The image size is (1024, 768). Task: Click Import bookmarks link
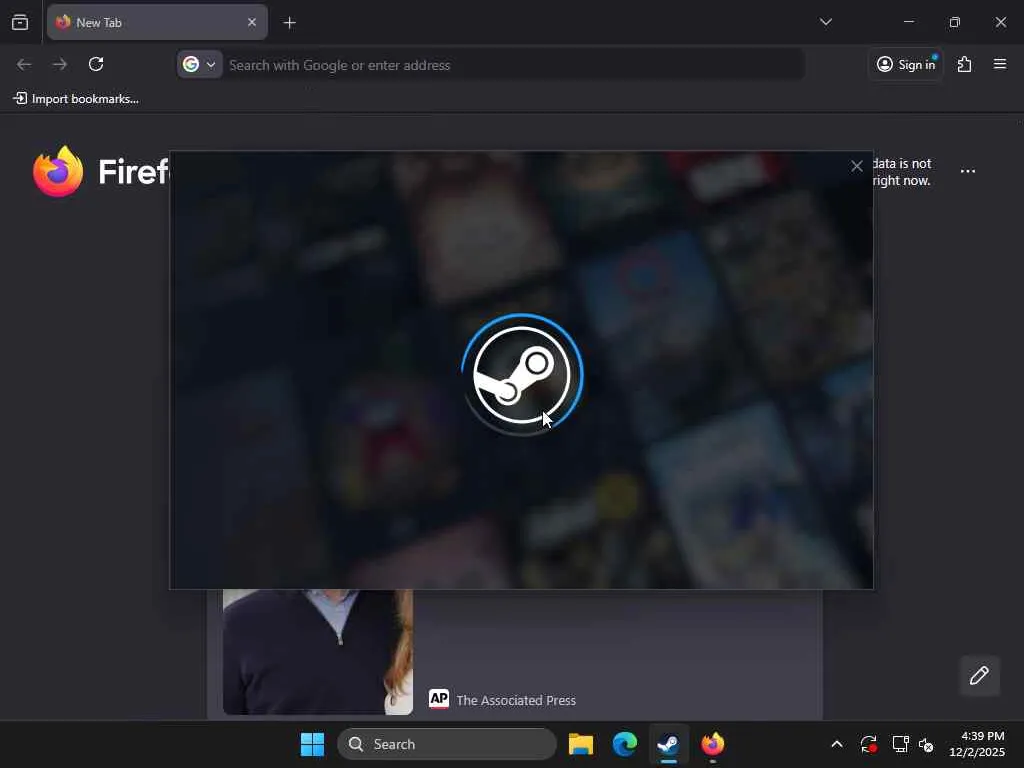click(x=76, y=99)
